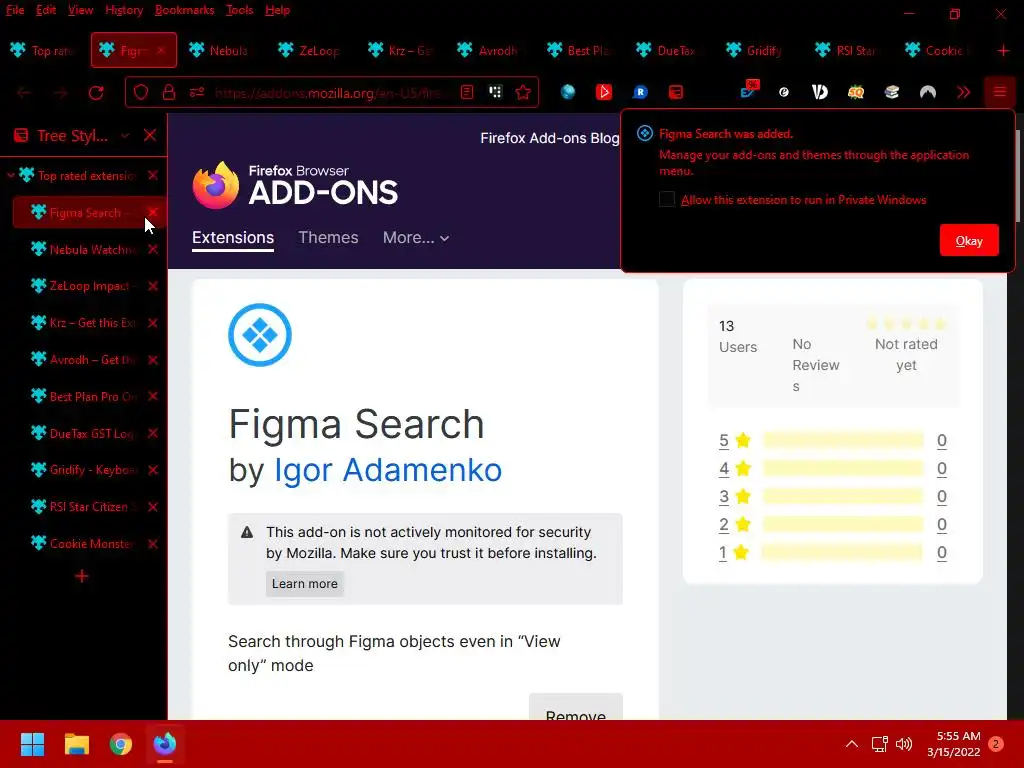Select the Themes navigation tab
1024x768 pixels.
[x=328, y=238]
